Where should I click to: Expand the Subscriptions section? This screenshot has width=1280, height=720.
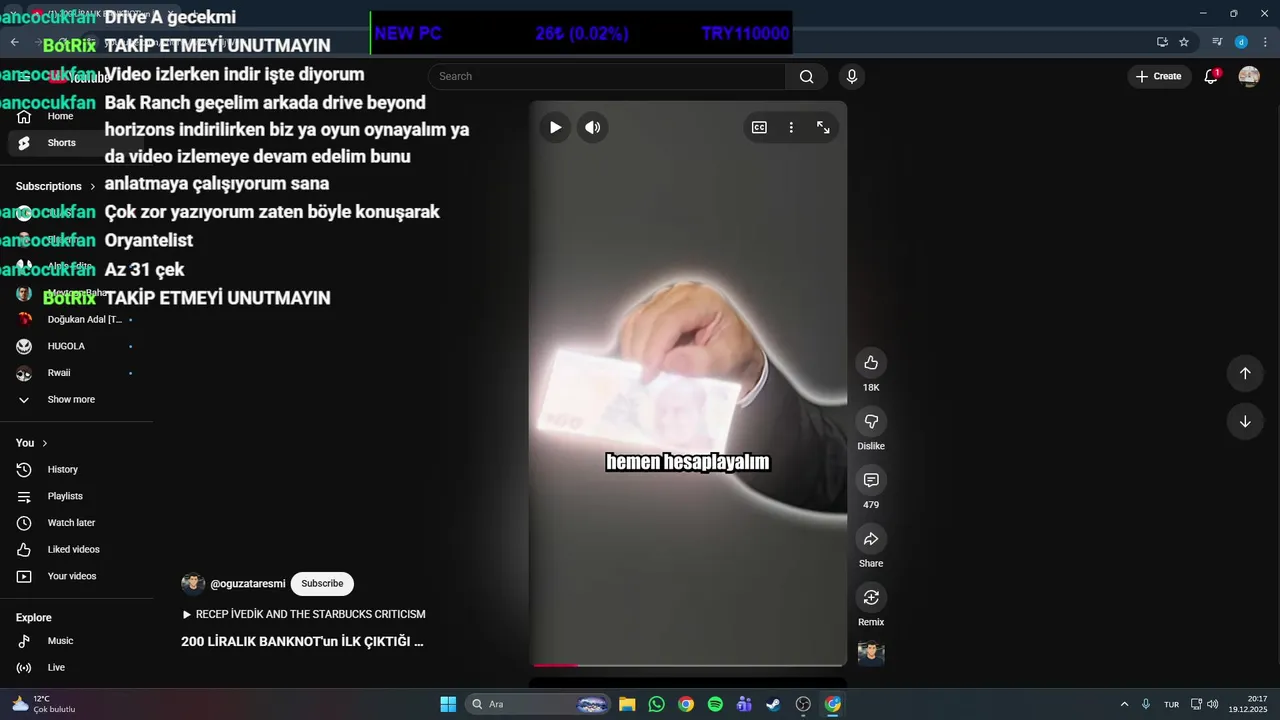point(56,186)
